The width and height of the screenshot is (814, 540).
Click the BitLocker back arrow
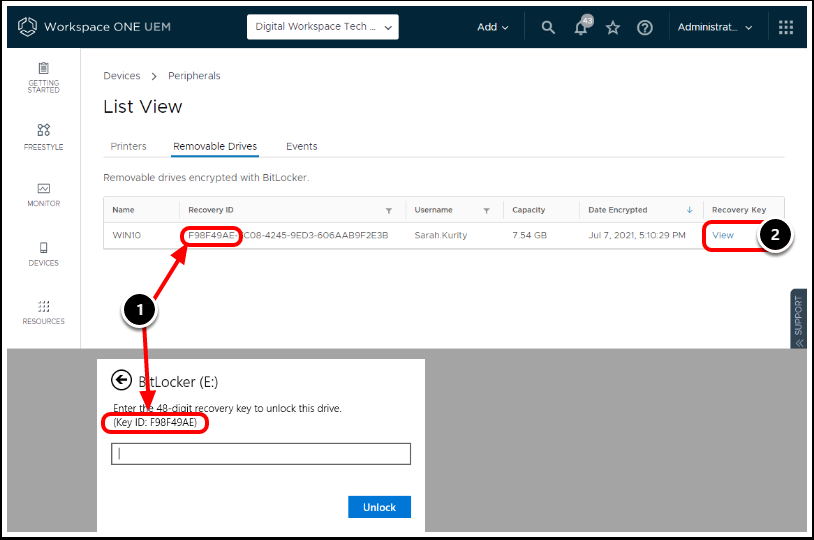tap(121, 380)
